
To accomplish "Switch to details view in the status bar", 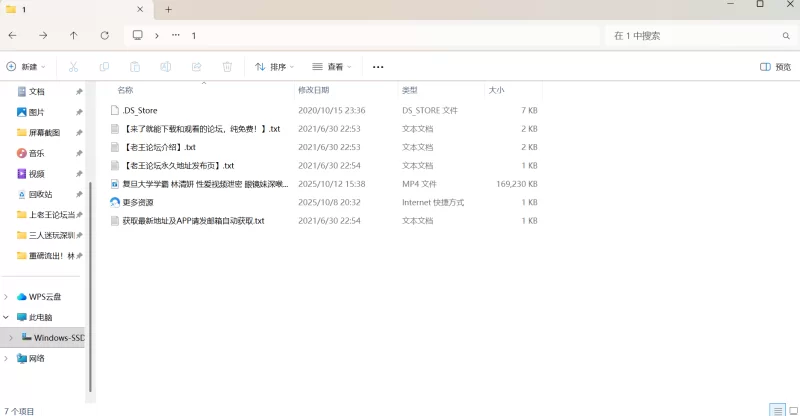I will click(777, 410).
